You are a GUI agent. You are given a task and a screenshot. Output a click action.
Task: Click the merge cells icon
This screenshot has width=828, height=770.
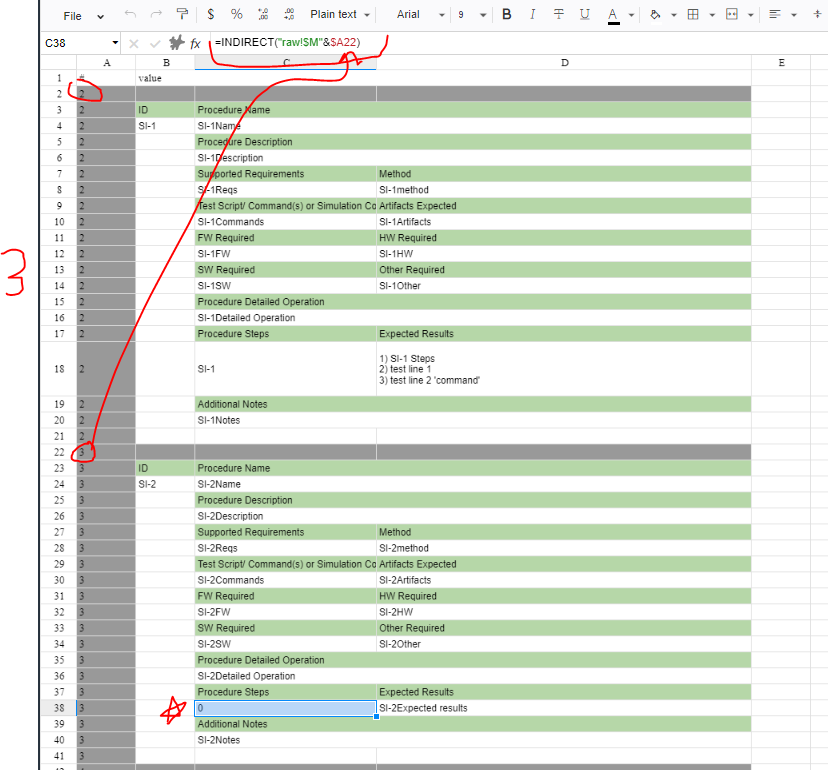(732, 15)
